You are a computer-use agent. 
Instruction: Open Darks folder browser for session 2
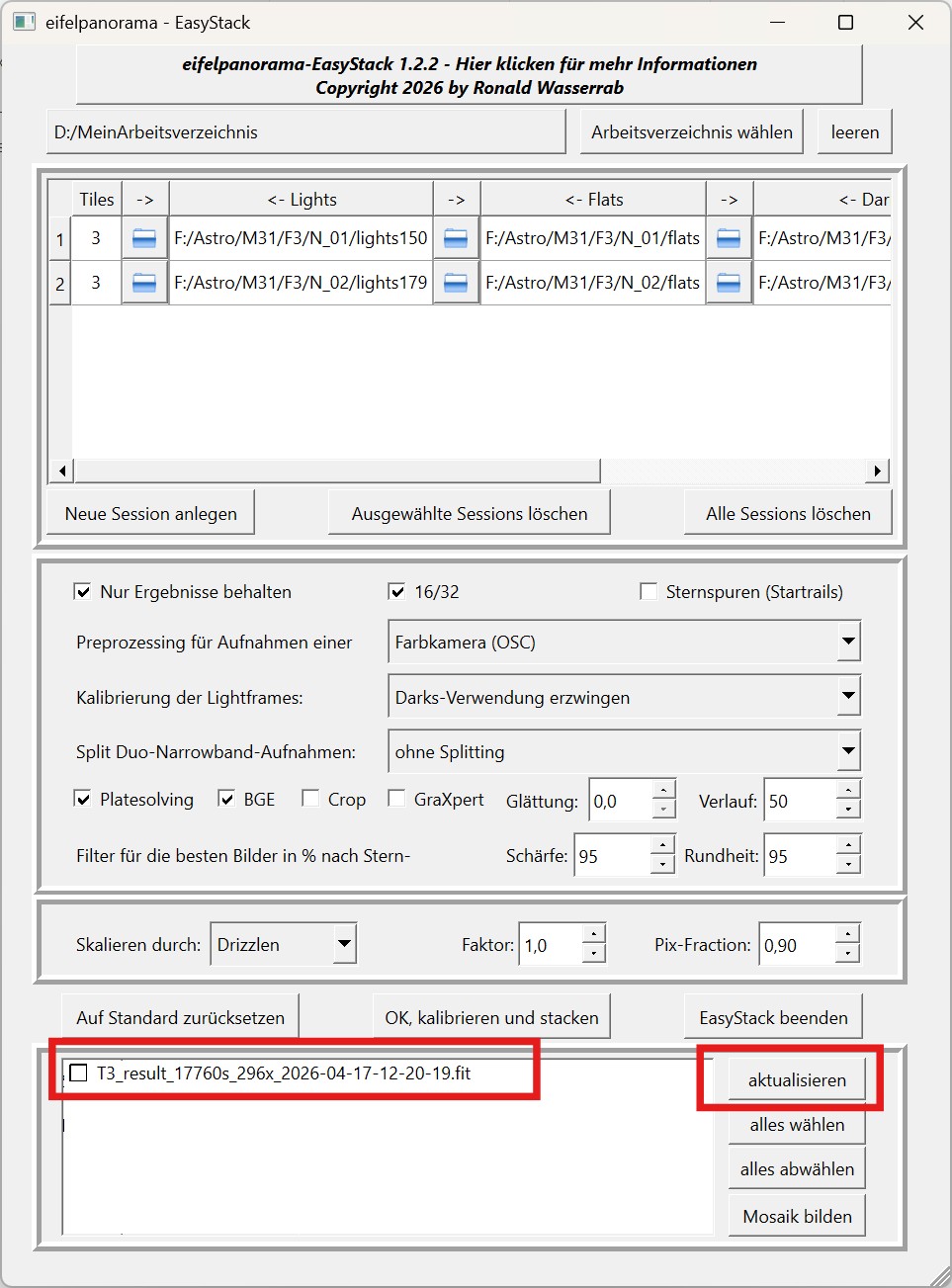pos(729,283)
